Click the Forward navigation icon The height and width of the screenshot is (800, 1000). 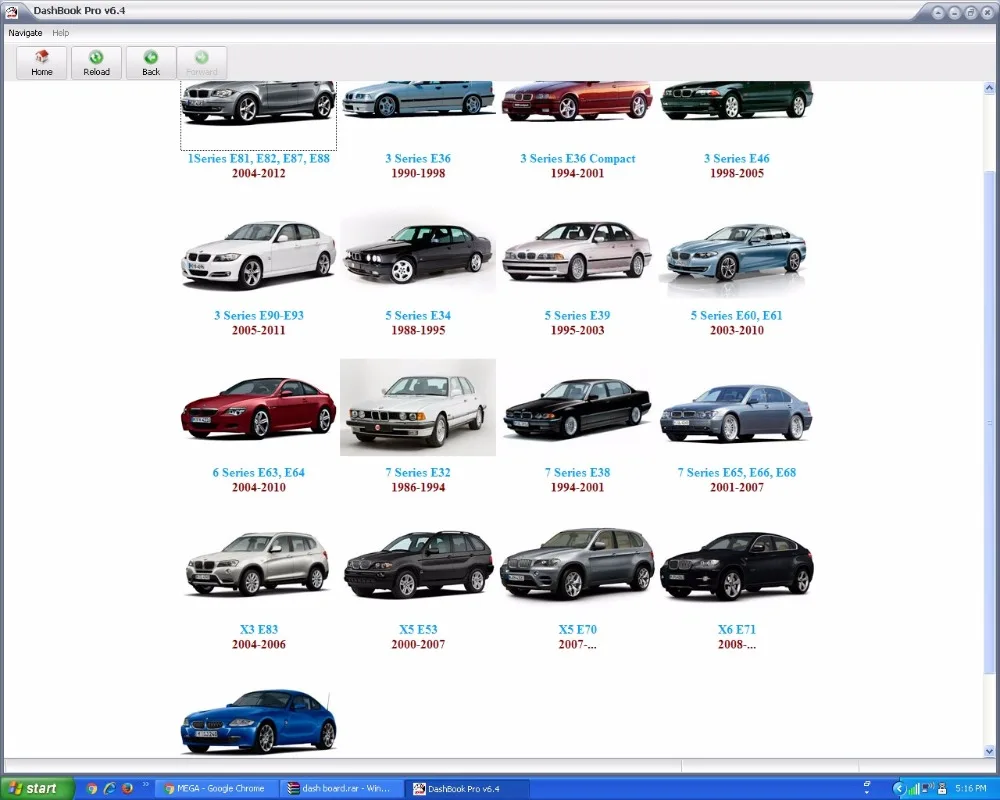coord(202,62)
